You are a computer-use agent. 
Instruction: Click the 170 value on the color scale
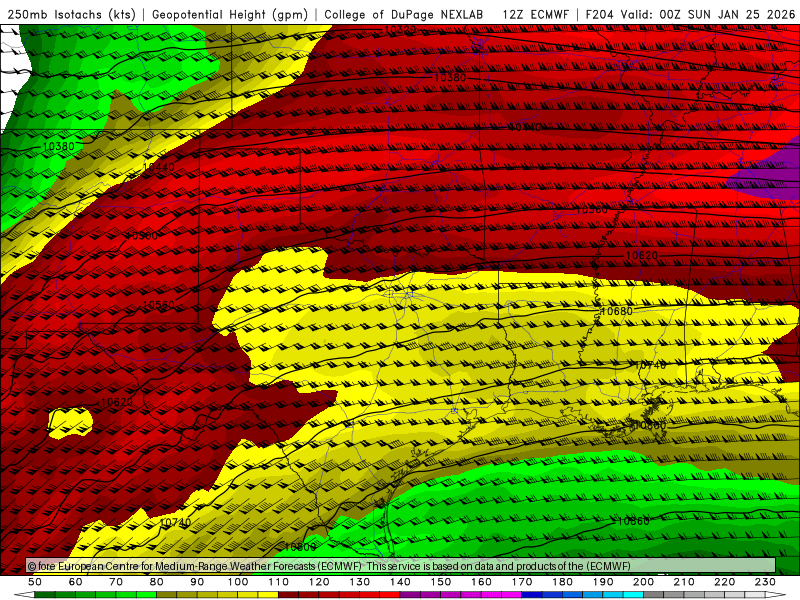(522, 582)
